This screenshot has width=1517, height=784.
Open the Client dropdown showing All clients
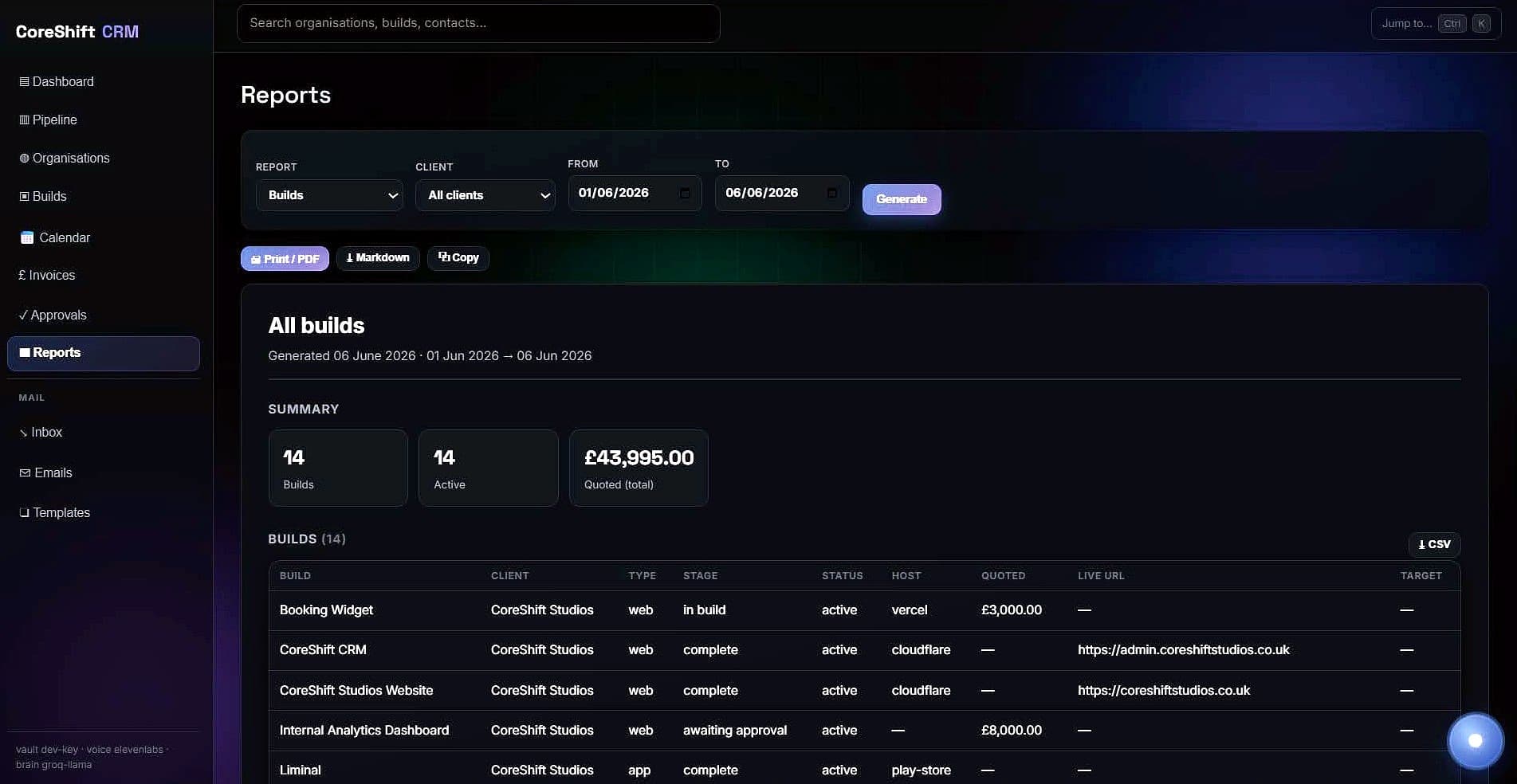[x=485, y=195]
